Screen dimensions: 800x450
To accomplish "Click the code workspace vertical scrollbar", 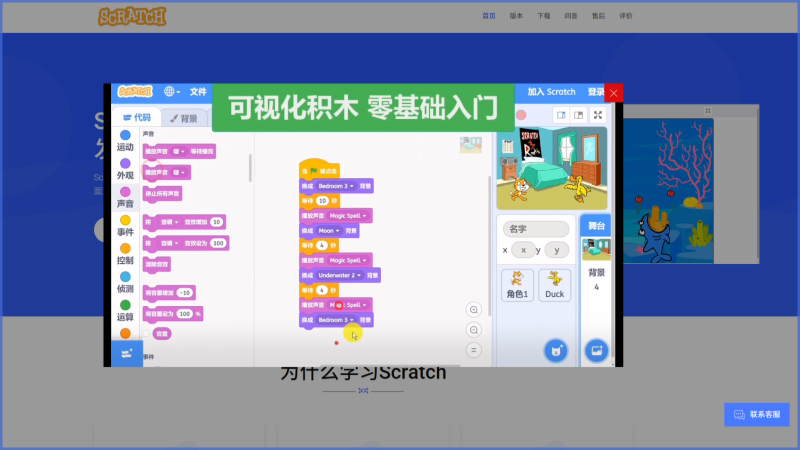I will click(489, 245).
